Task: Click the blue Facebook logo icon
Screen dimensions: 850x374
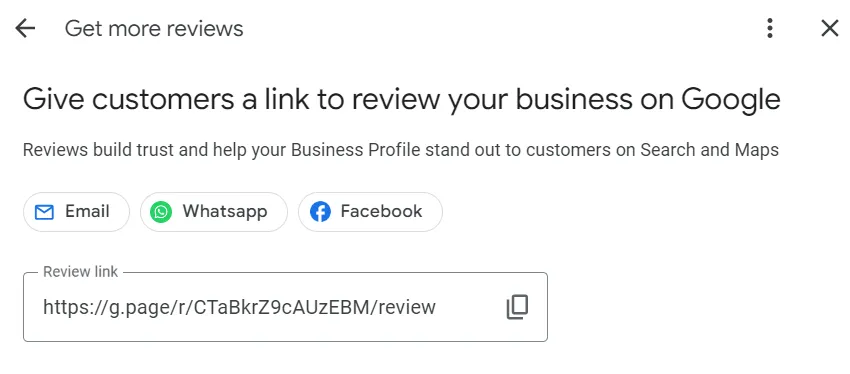Action: (320, 212)
